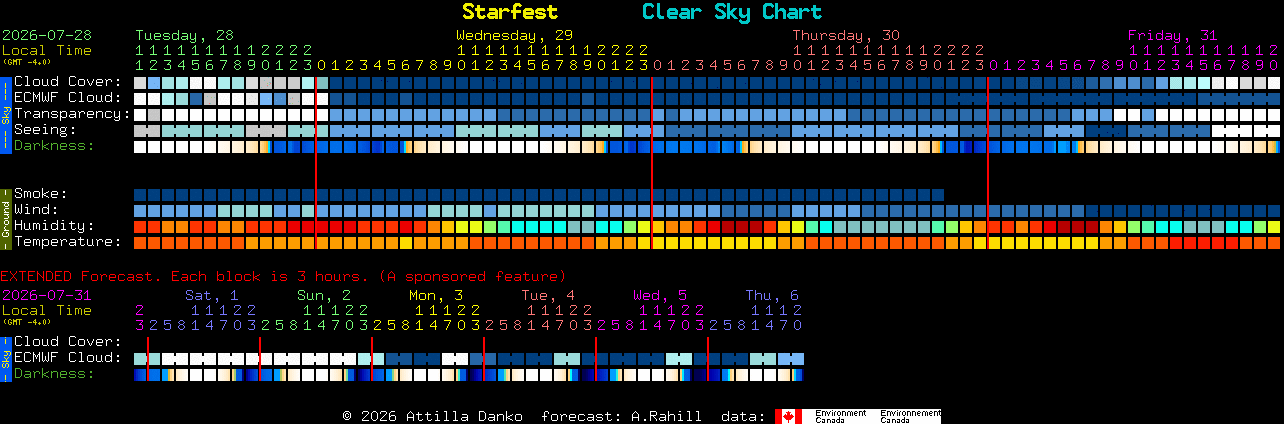1284x424 pixels.
Task: Open the Seeing row label
Action: click(45, 129)
